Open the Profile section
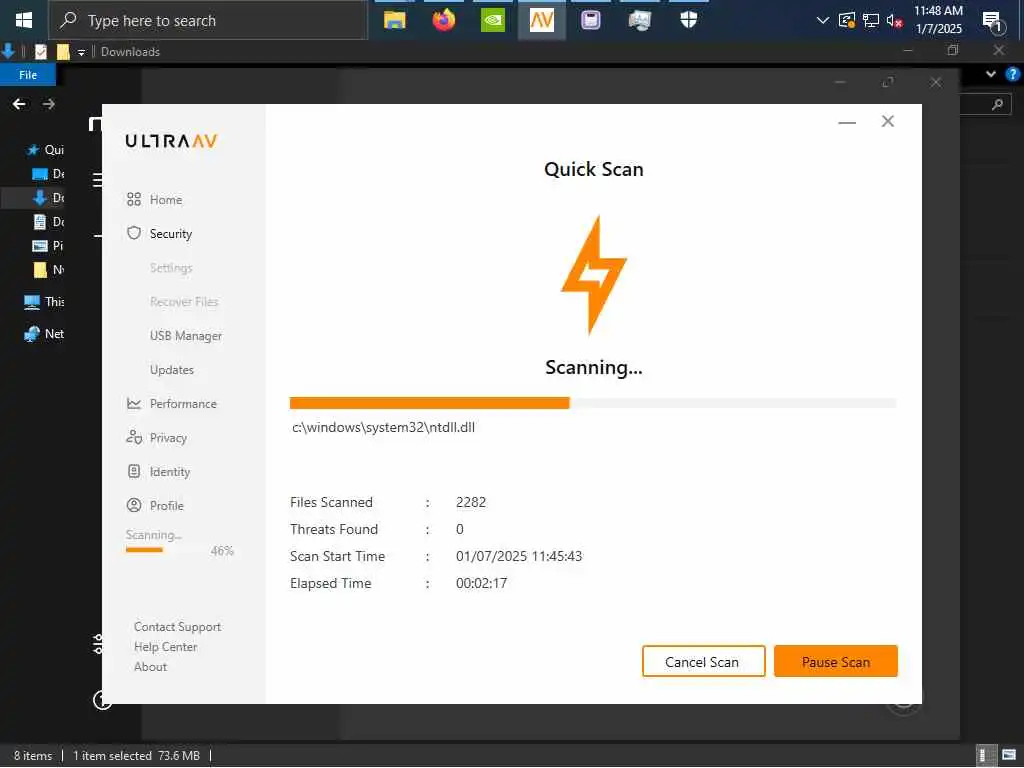Screen dimensions: 1024x768 167,505
